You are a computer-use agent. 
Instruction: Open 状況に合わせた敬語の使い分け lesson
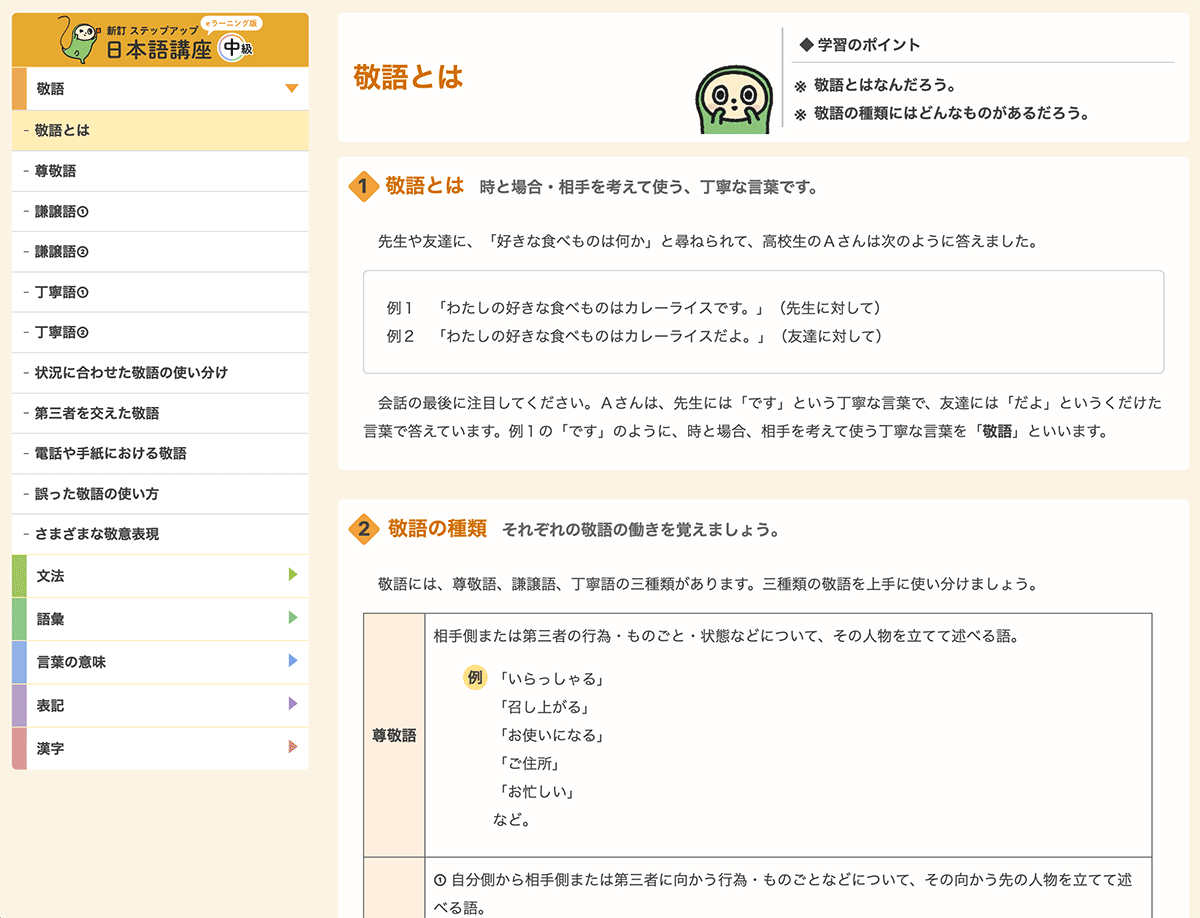131,372
